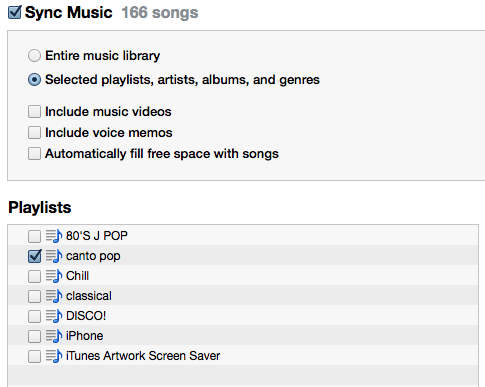Uncheck the canto pop playlist

35,256
